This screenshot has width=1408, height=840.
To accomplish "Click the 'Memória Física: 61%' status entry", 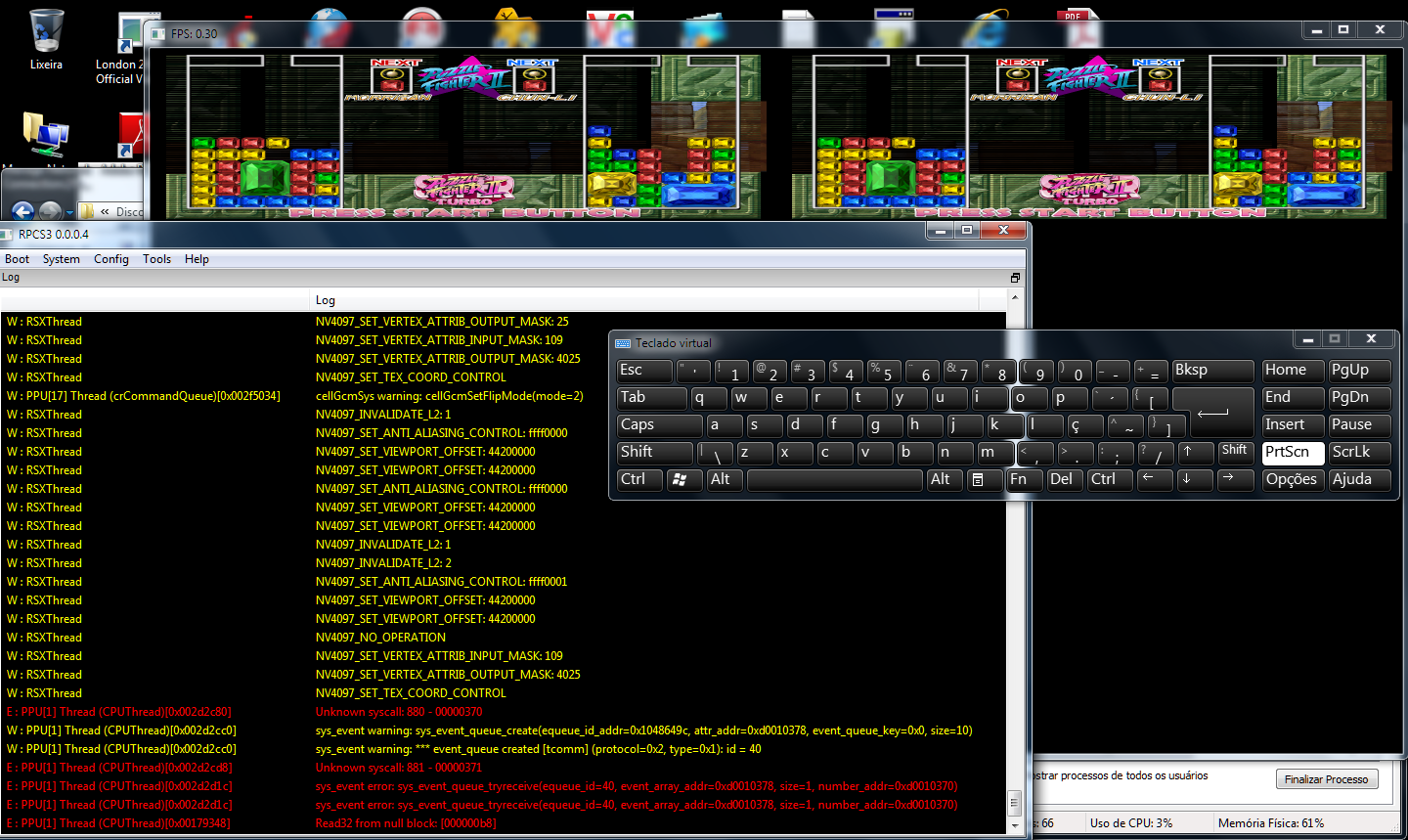I will (x=1271, y=823).
